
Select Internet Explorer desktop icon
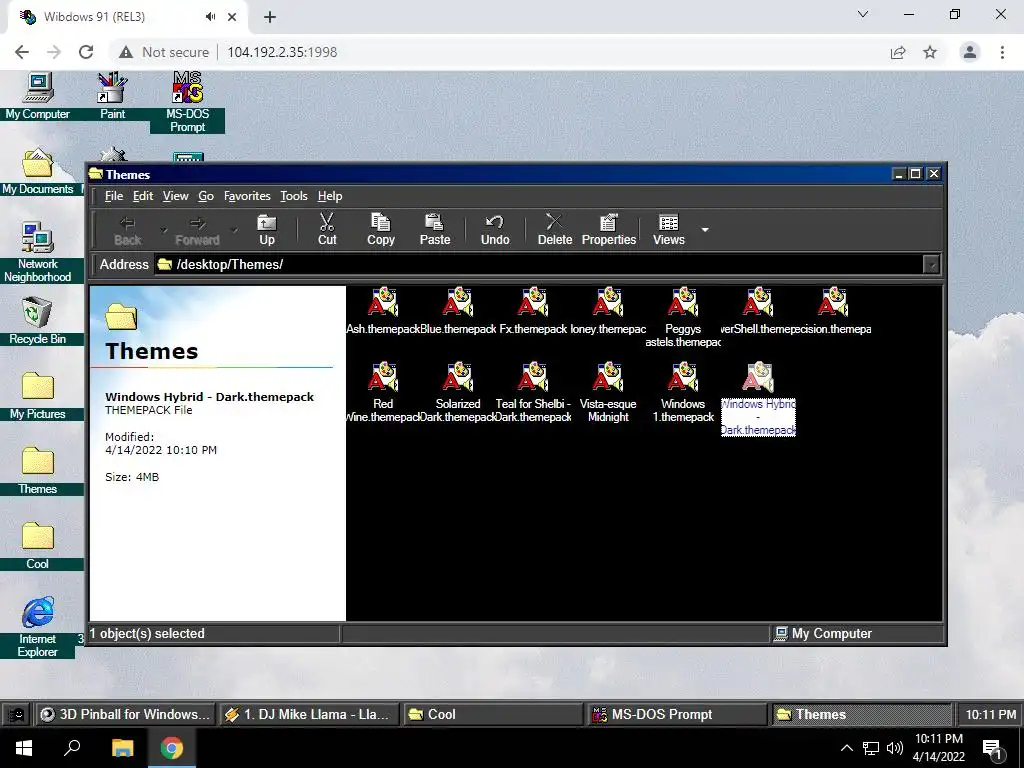point(38,627)
